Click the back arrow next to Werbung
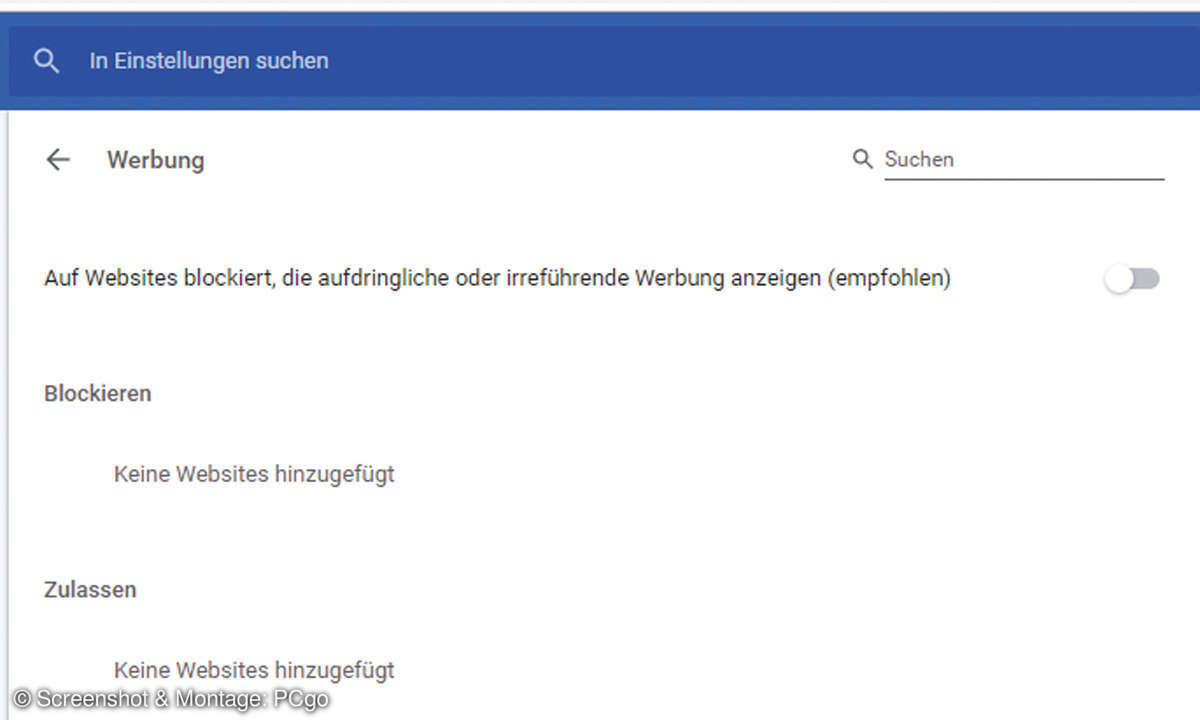Screen dimensions: 1200x720 click(x=58, y=160)
